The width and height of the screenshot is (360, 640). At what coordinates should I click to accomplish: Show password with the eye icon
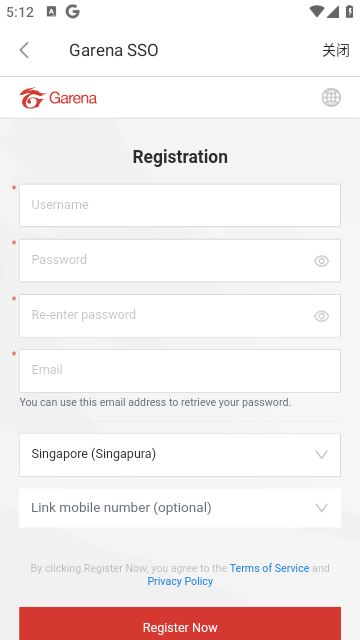click(x=321, y=261)
